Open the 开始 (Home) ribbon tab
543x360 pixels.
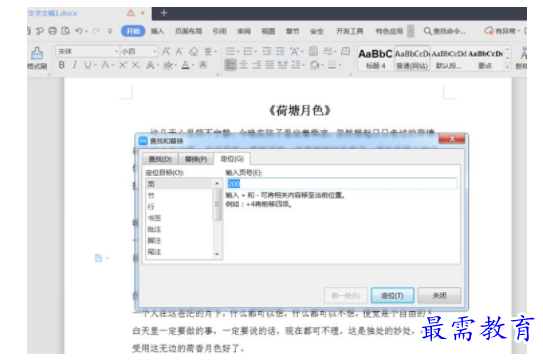133,31
